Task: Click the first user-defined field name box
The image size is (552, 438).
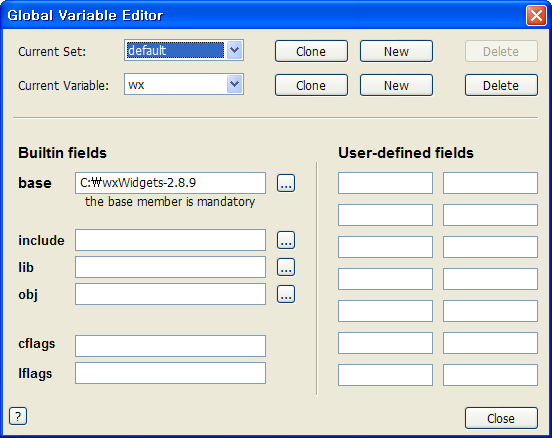Action: (385, 183)
